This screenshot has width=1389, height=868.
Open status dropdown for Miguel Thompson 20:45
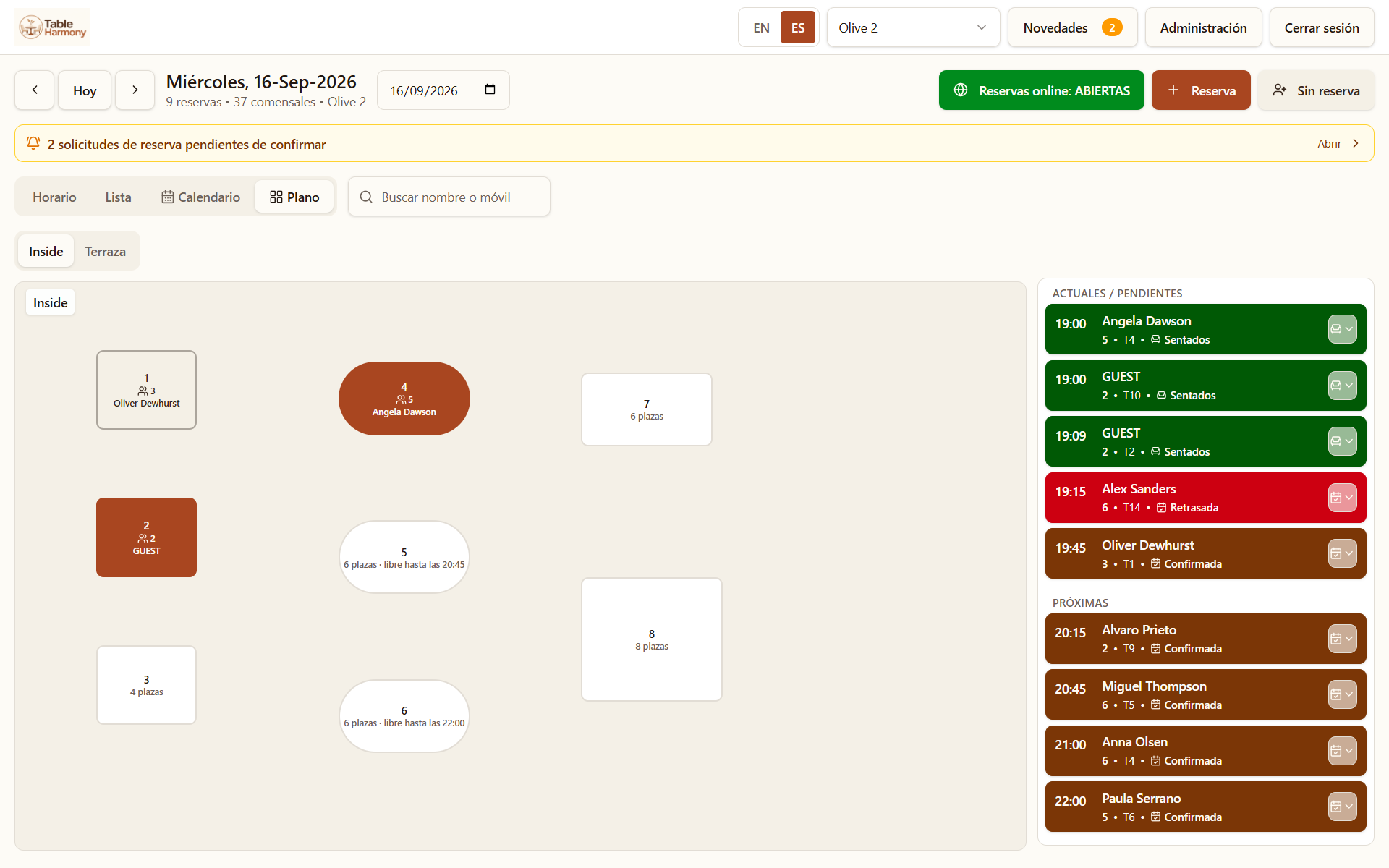(1342, 694)
